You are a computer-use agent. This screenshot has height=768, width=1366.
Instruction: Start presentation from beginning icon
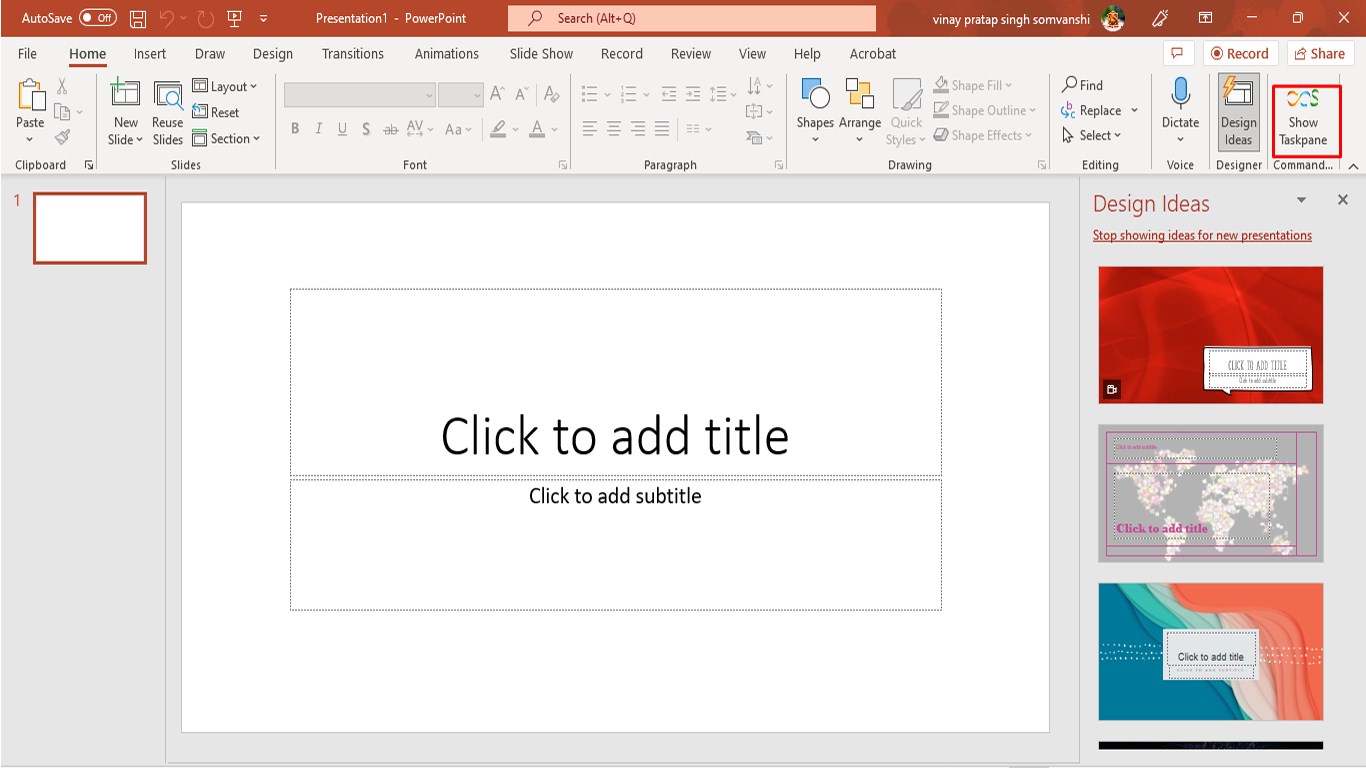click(234, 18)
